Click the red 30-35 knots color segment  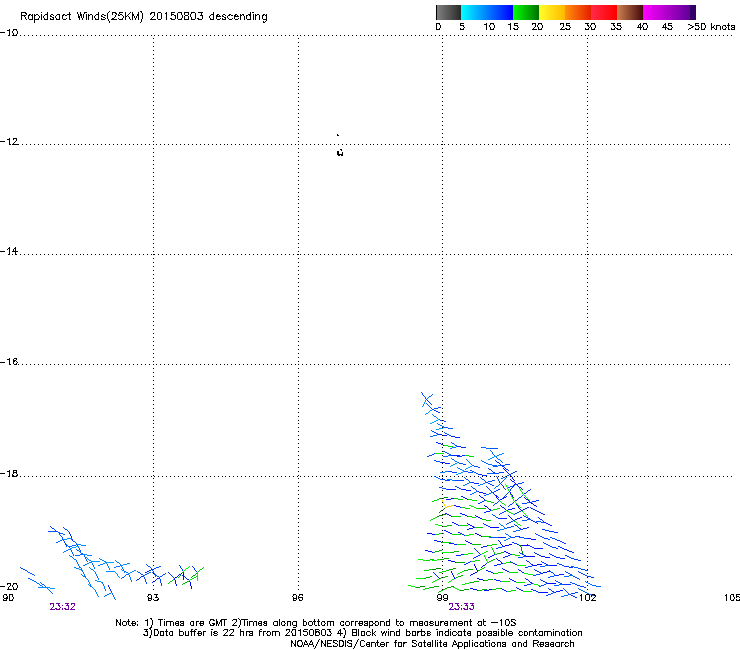604,12
